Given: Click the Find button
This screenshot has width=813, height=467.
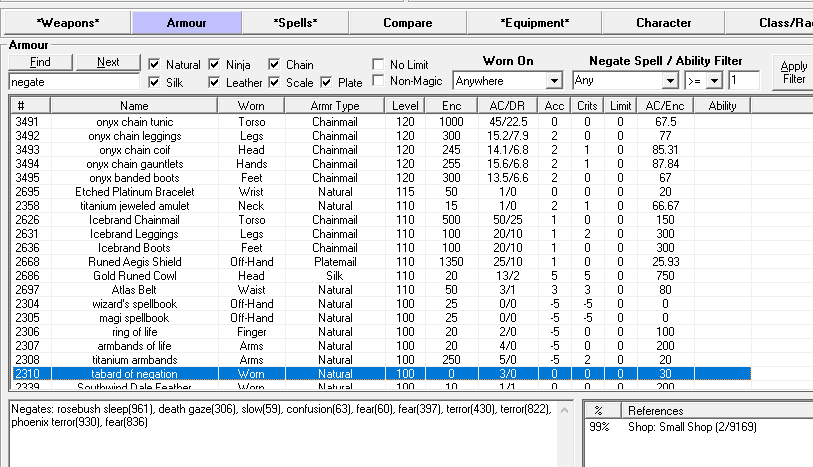Looking at the screenshot, I should 39,62.
